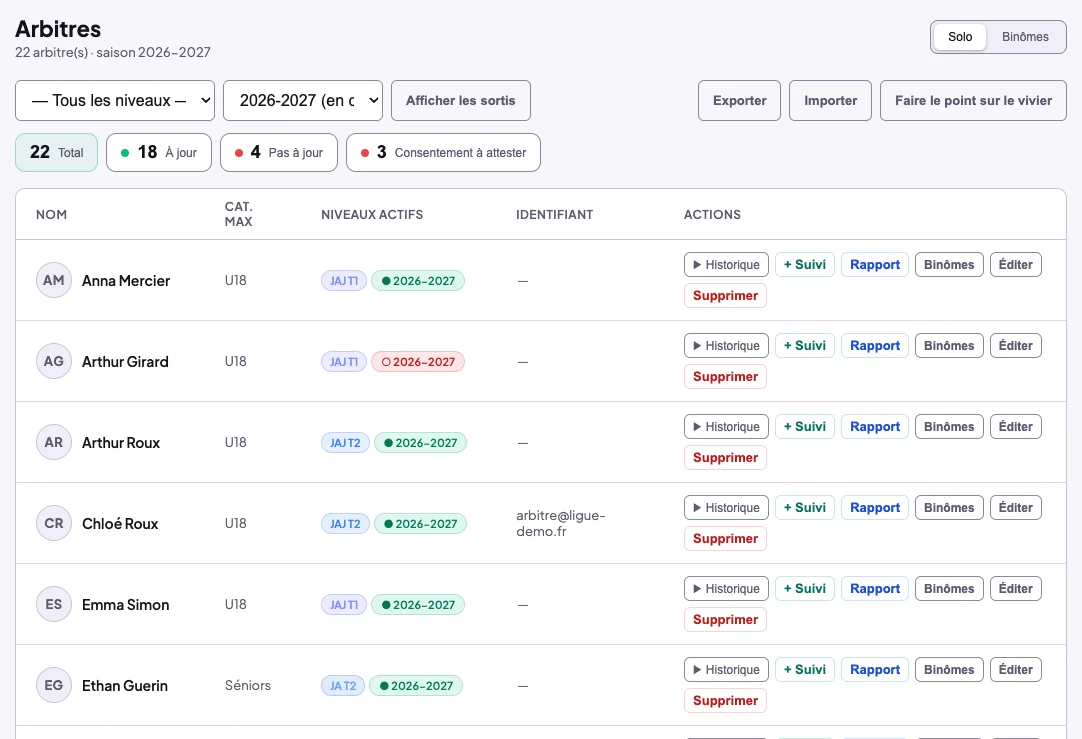
Task: Click the JAJ T1 badge for Anna Mercier
Action: point(344,281)
